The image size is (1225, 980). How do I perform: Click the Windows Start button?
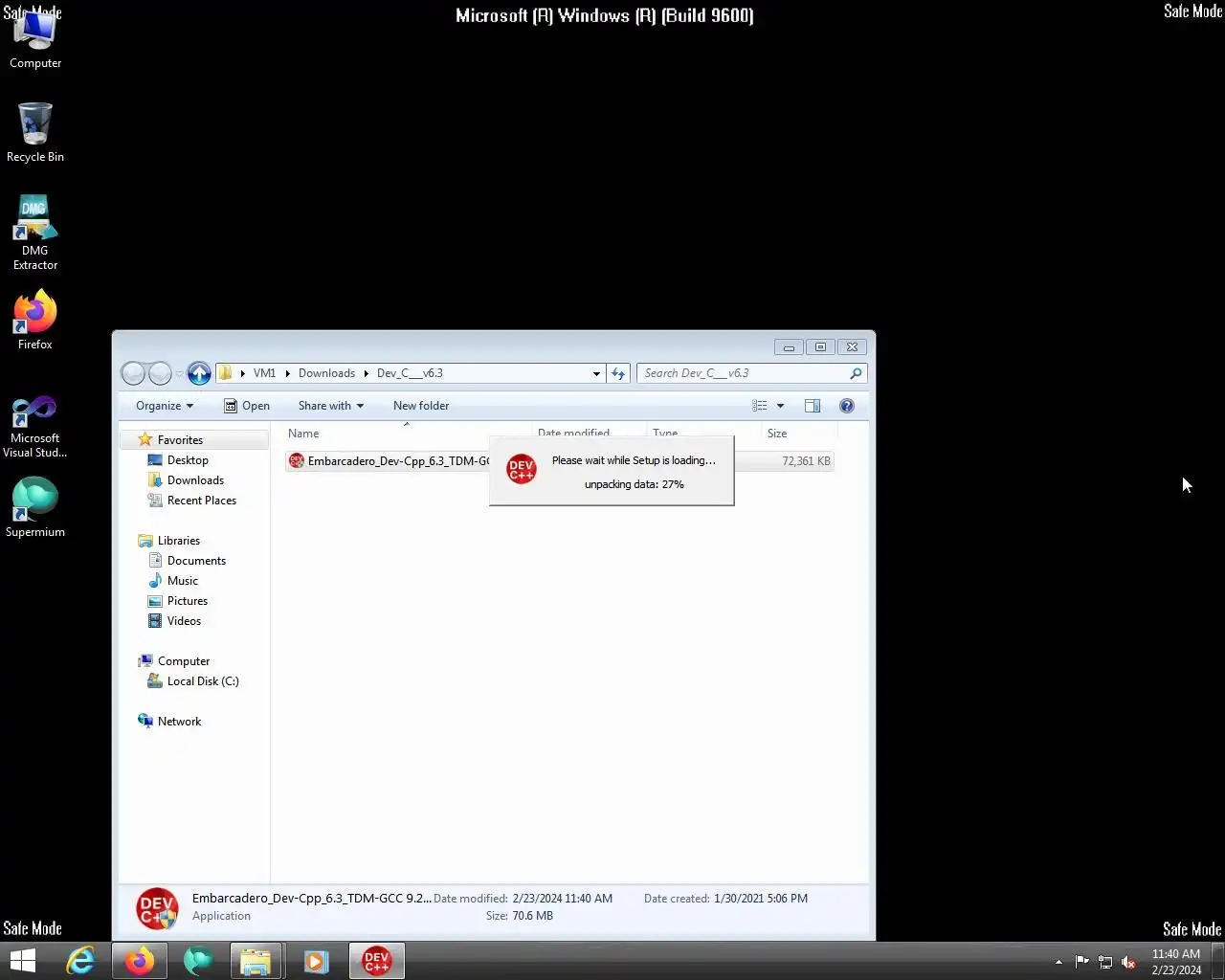click(22, 961)
